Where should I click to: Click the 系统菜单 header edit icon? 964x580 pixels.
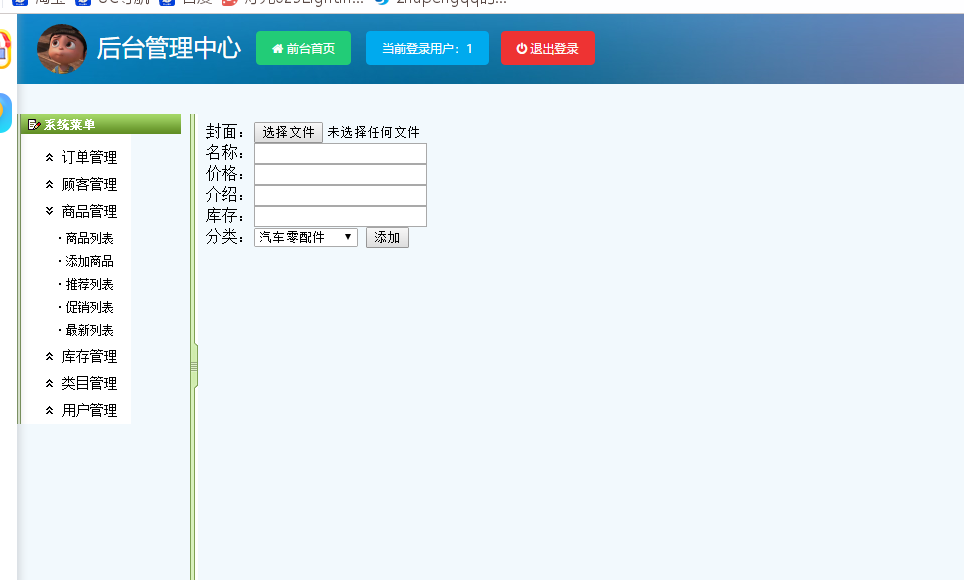[34, 125]
